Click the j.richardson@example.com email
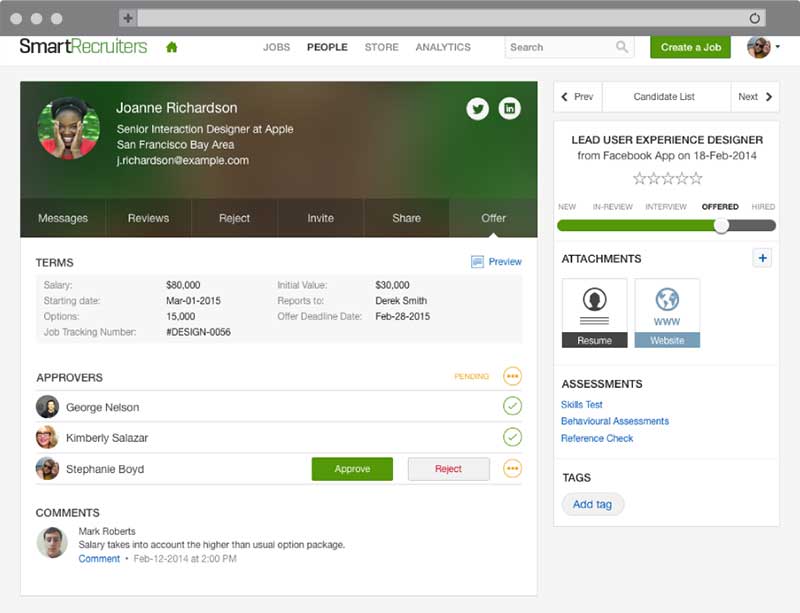Image resolution: width=800 pixels, height=613 pixels. 183,160
